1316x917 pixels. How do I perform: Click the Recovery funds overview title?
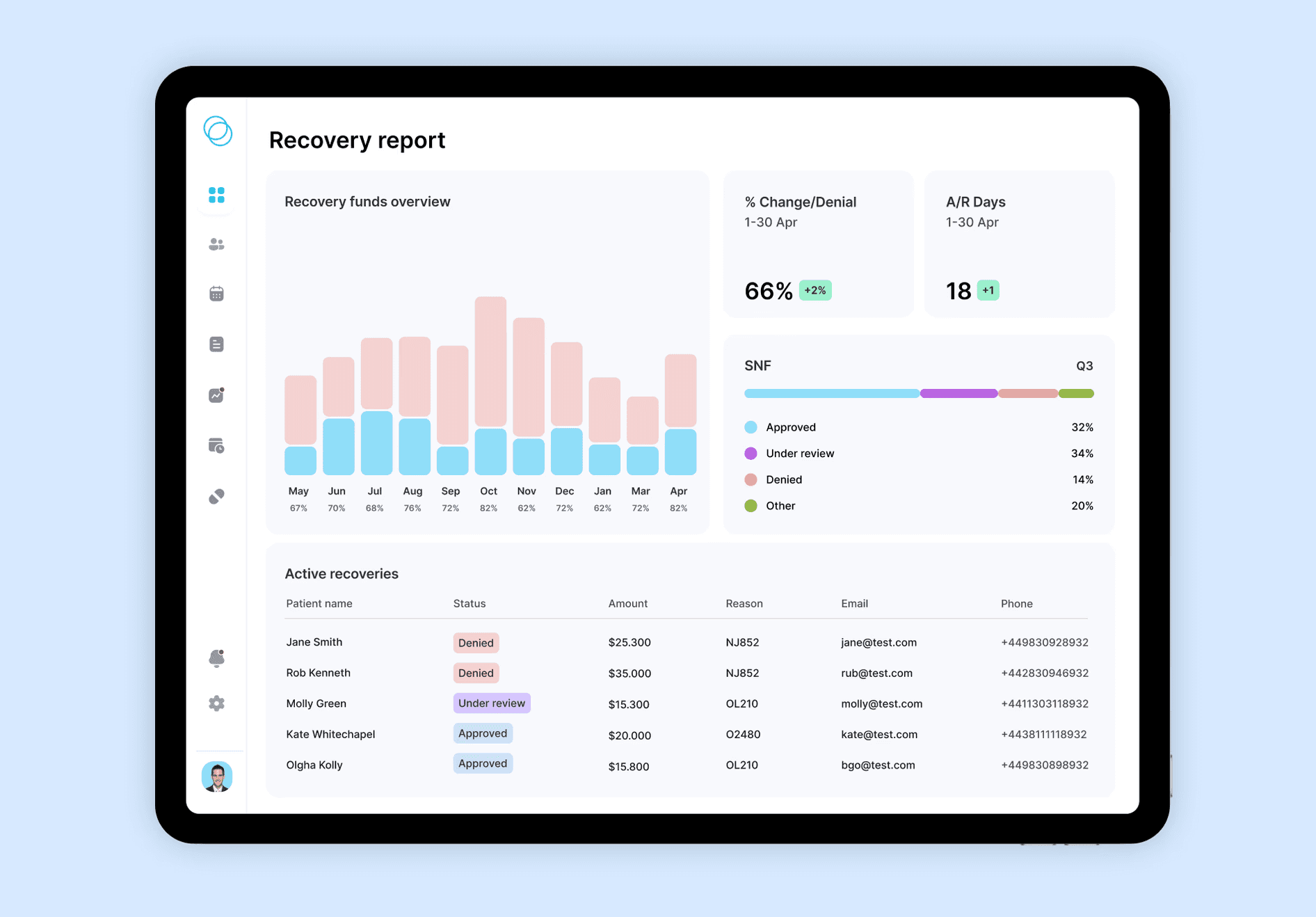coord(367,202)
